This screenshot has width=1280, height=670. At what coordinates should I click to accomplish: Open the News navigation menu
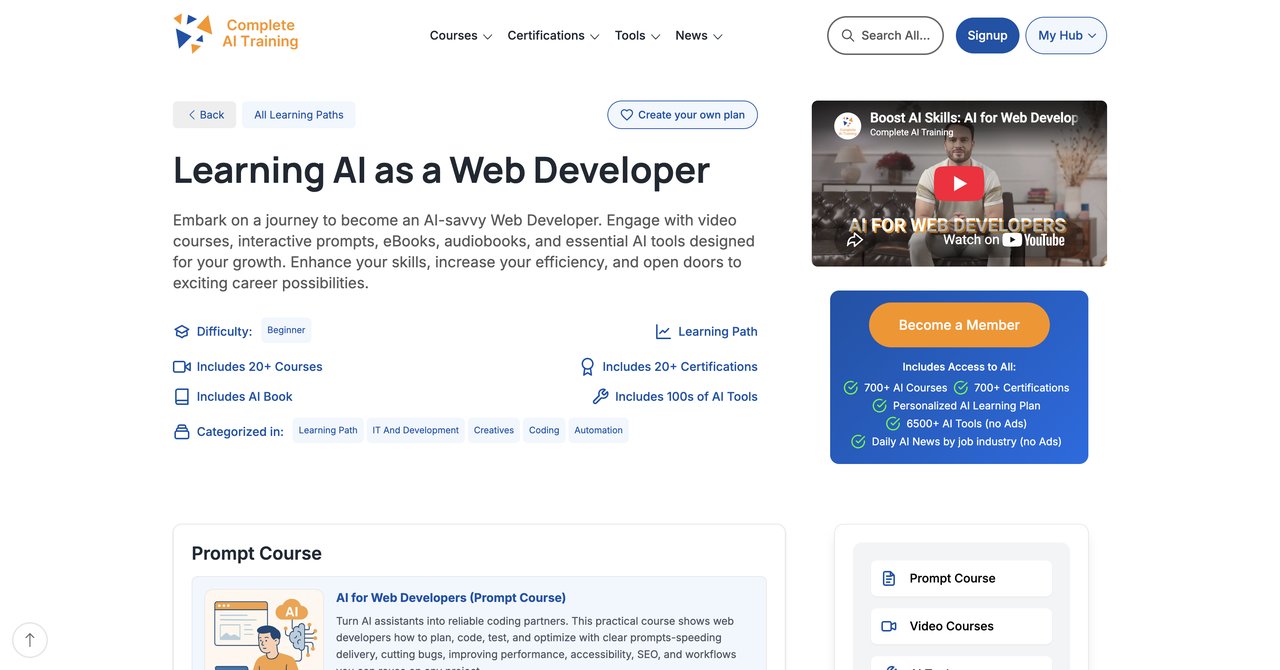coord(699,35)
